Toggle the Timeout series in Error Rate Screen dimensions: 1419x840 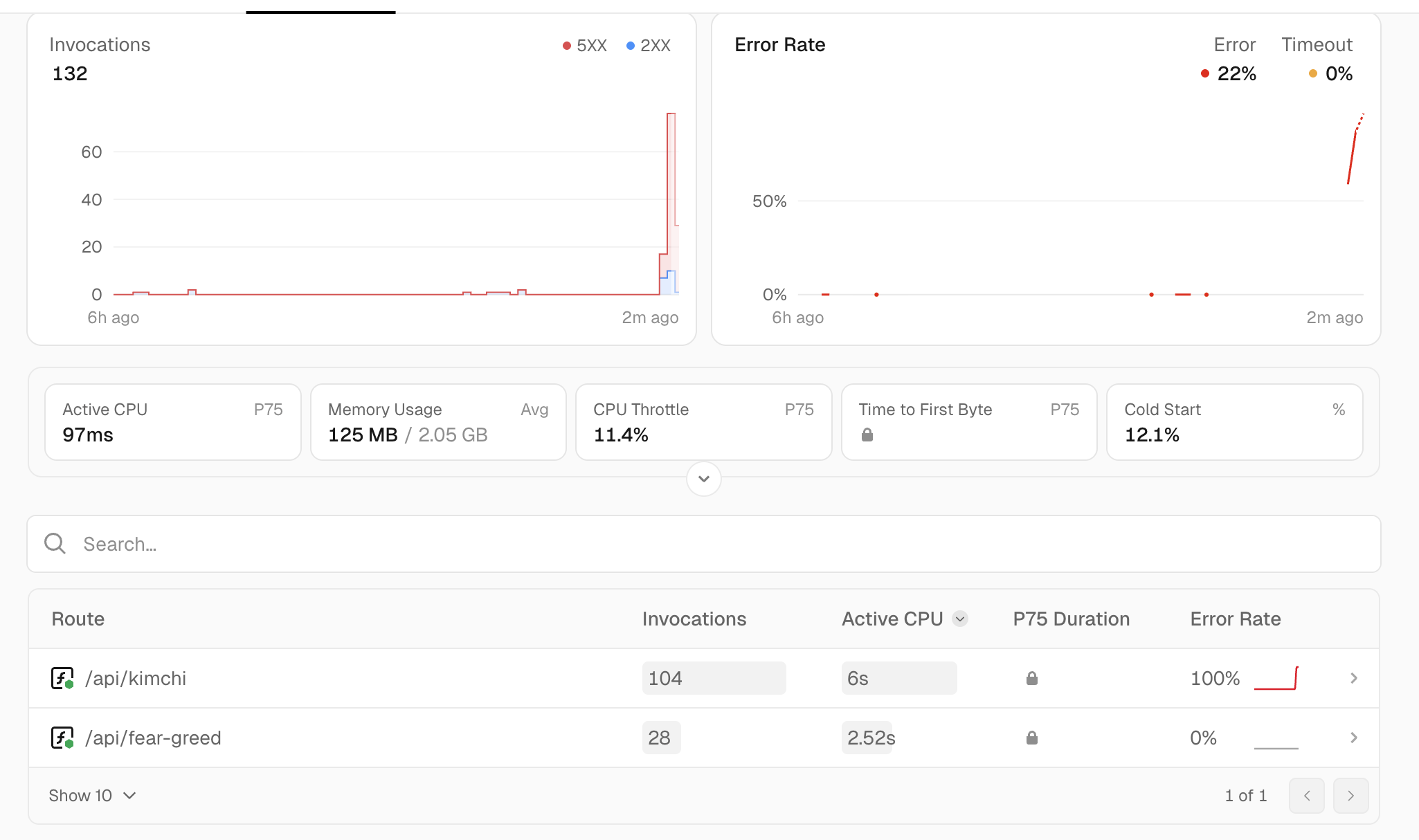pyautogui.click(x=1316, y=45)
